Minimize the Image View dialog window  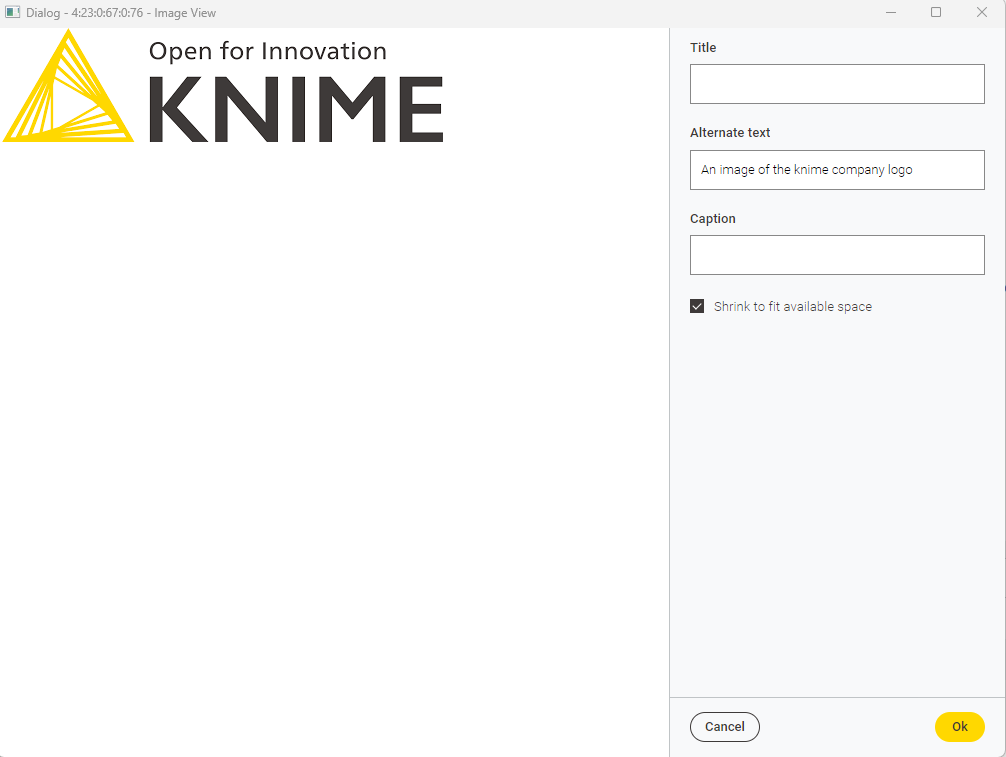tap(891, 12)
